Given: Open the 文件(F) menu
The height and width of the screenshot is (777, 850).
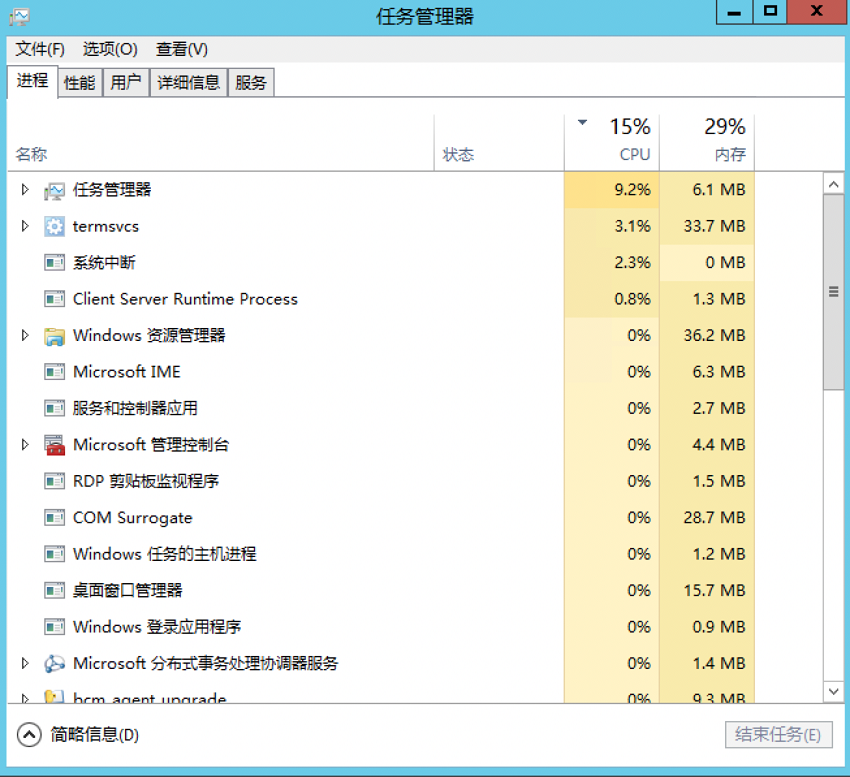Looking at the screenshot, I should (40, 49).
